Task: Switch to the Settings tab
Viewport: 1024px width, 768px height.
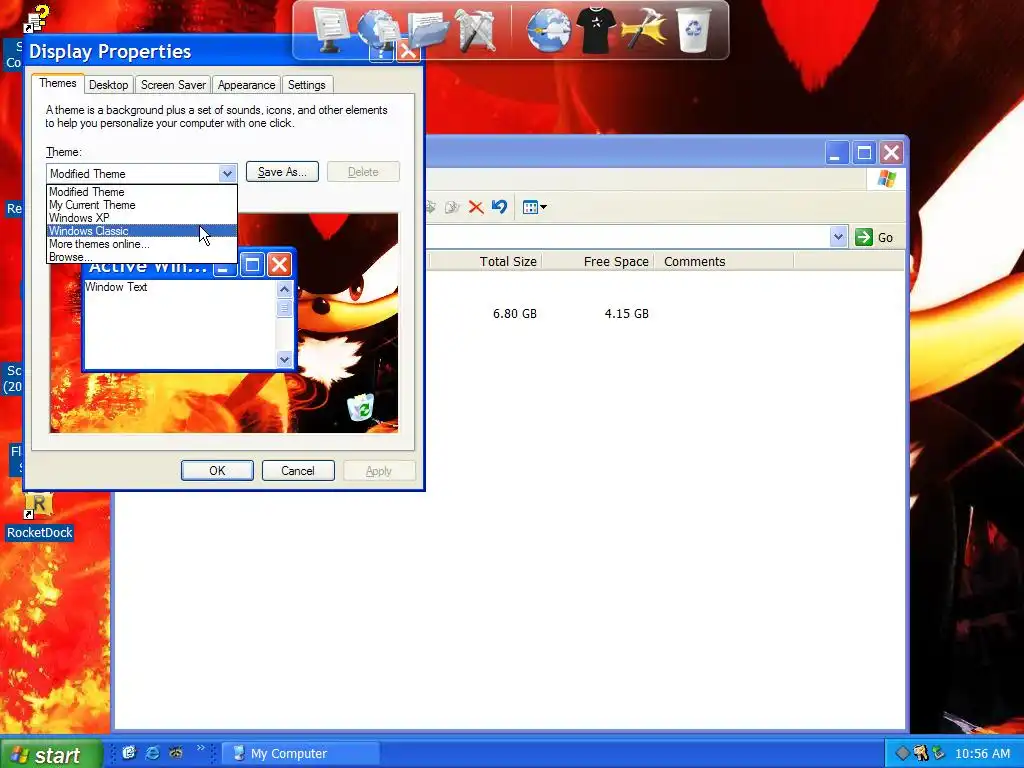Action: [306, 85]
